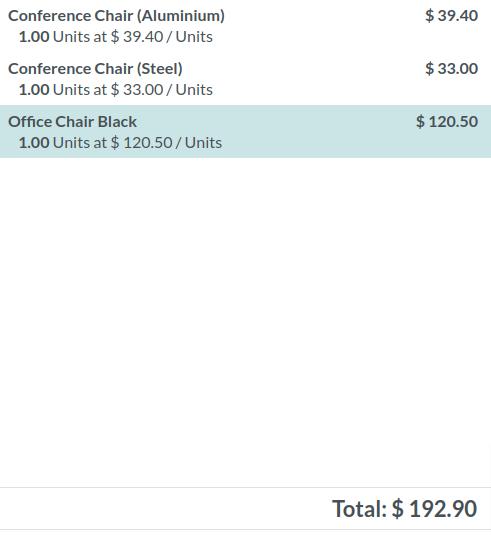This screenshot has width=491, height=553.
Task: Click the 1.00 quantity of Office Chair Black
Action: coord(34,142)
